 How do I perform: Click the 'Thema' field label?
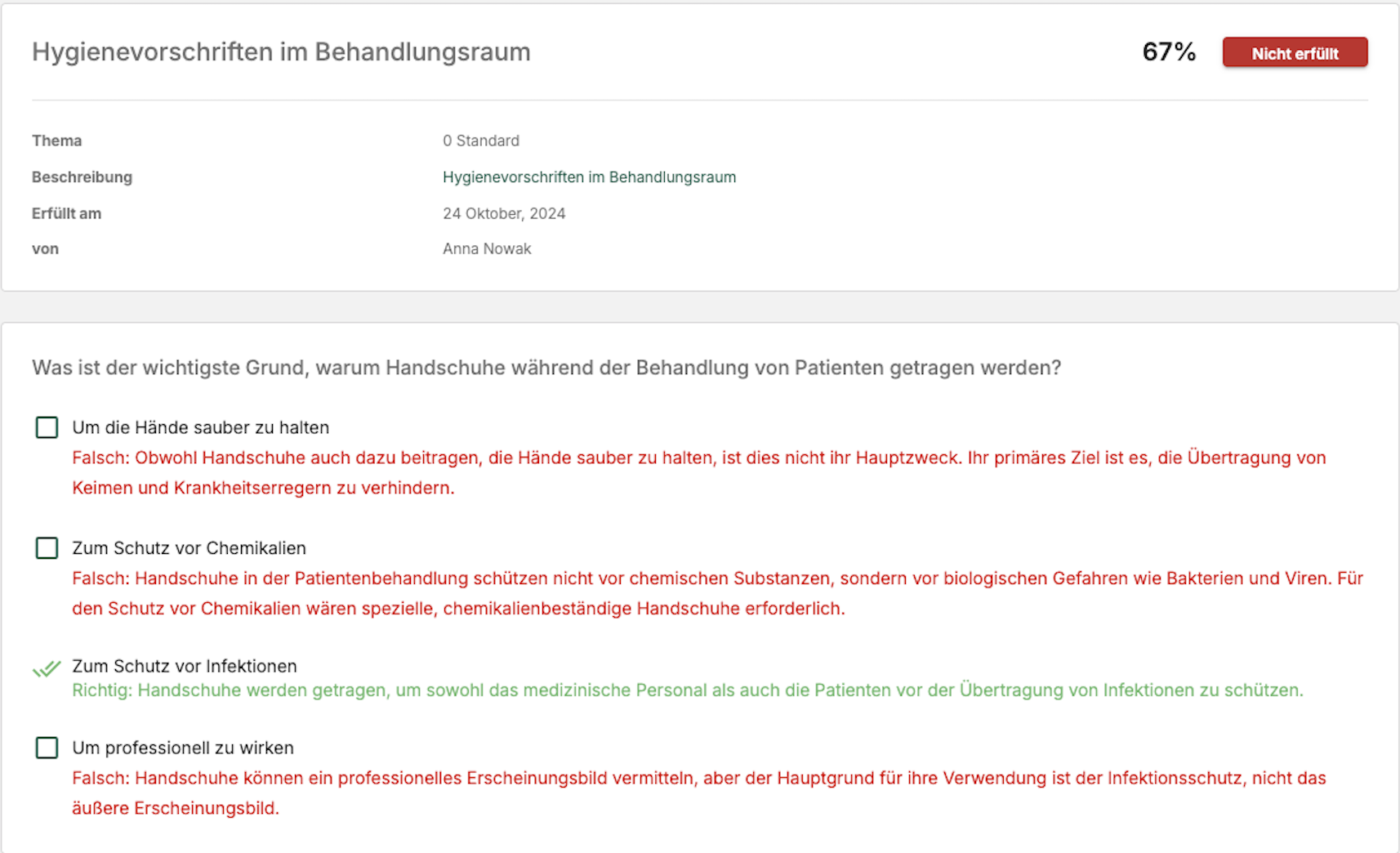[56, 141]
